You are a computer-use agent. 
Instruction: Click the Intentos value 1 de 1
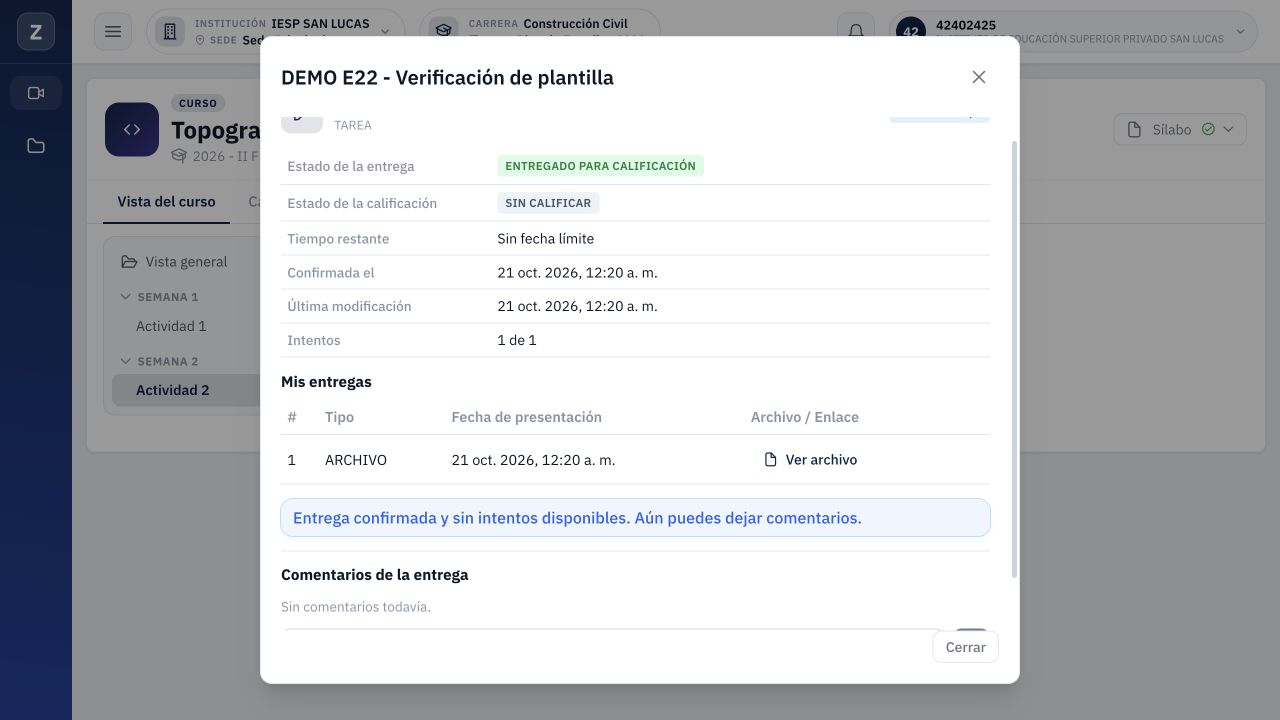tap(517, 340)
